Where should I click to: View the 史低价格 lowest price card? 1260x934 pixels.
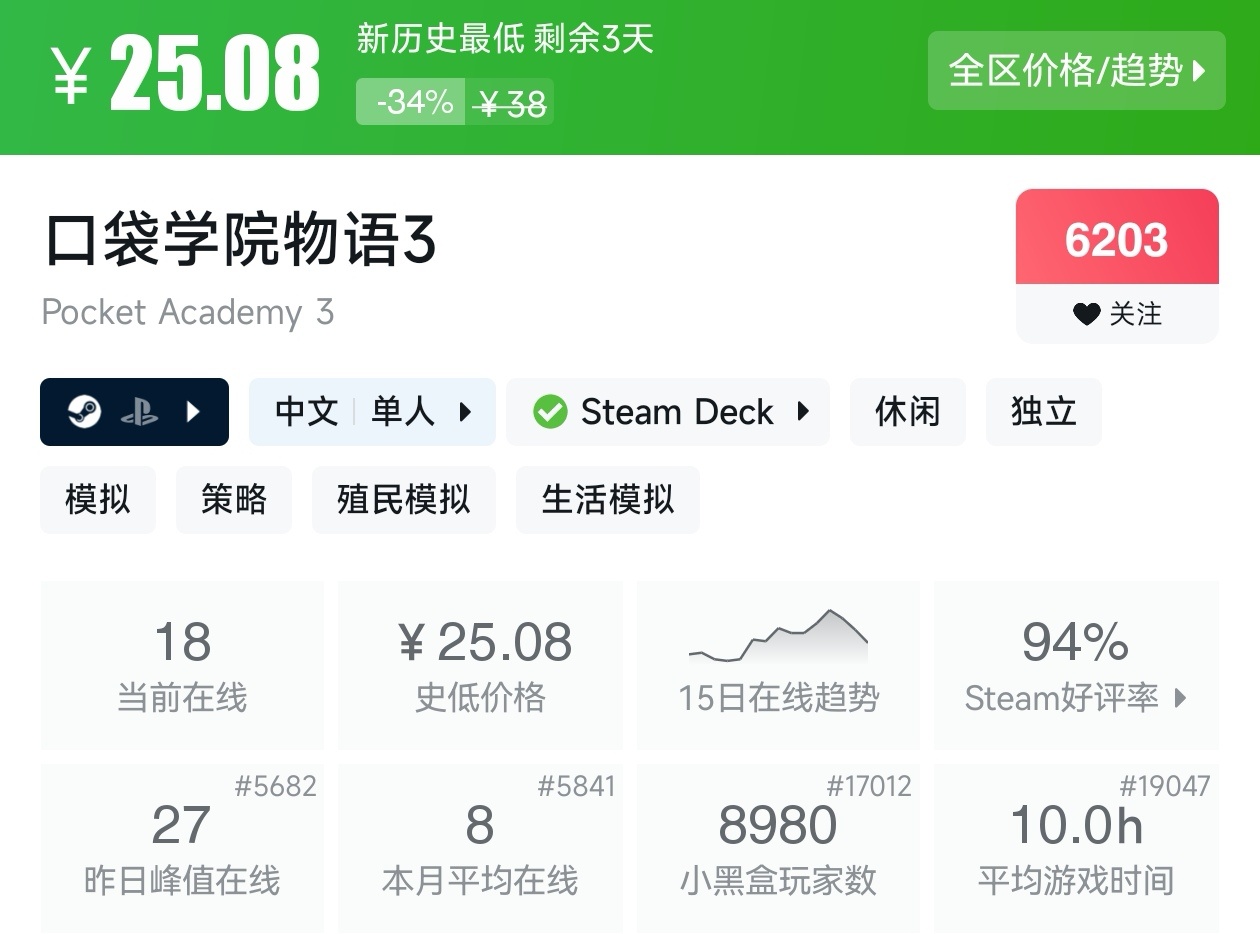[480, 665]
